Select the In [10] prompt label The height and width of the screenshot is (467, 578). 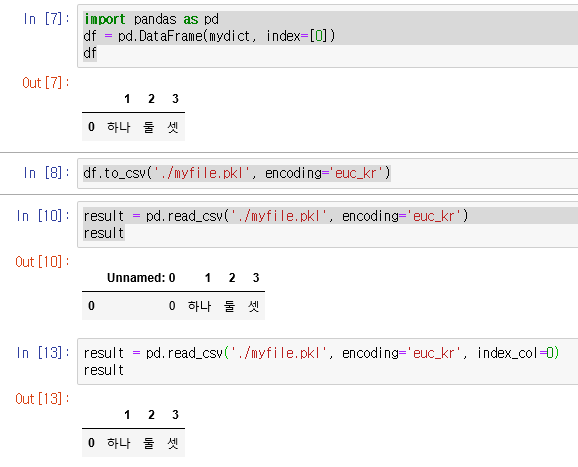click(43, 216)
